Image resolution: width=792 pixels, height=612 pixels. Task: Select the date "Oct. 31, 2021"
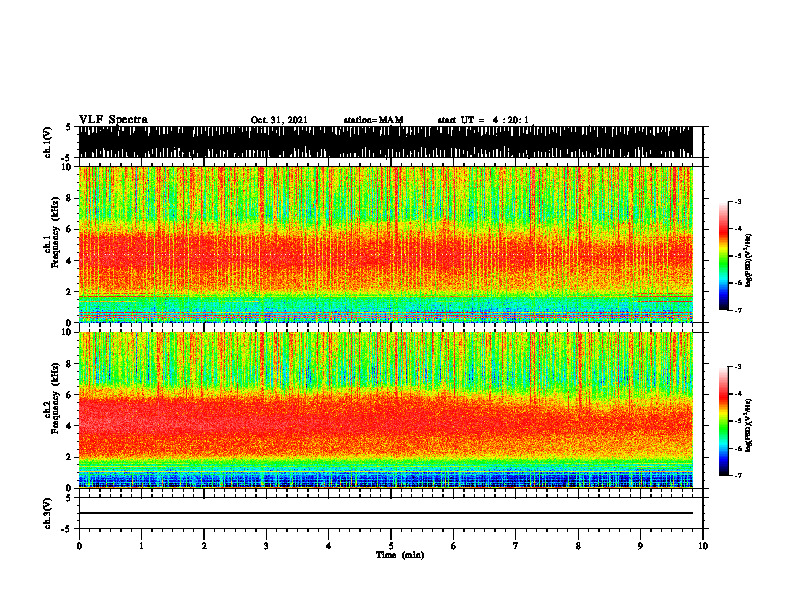pos(279,120)
